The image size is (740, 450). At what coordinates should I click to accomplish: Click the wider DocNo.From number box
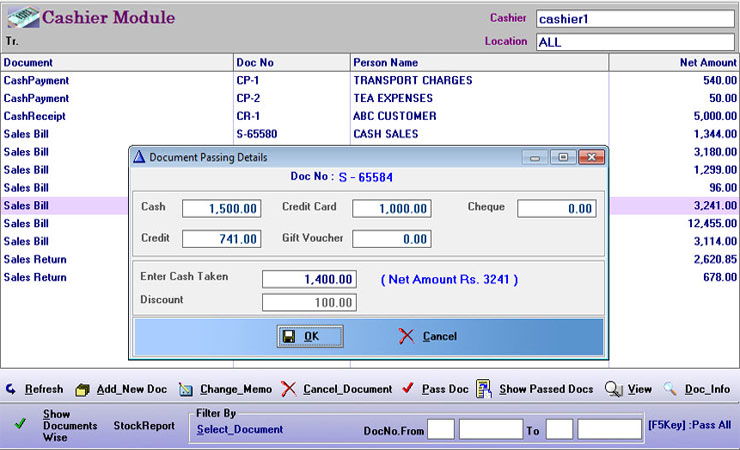(491, 429)
